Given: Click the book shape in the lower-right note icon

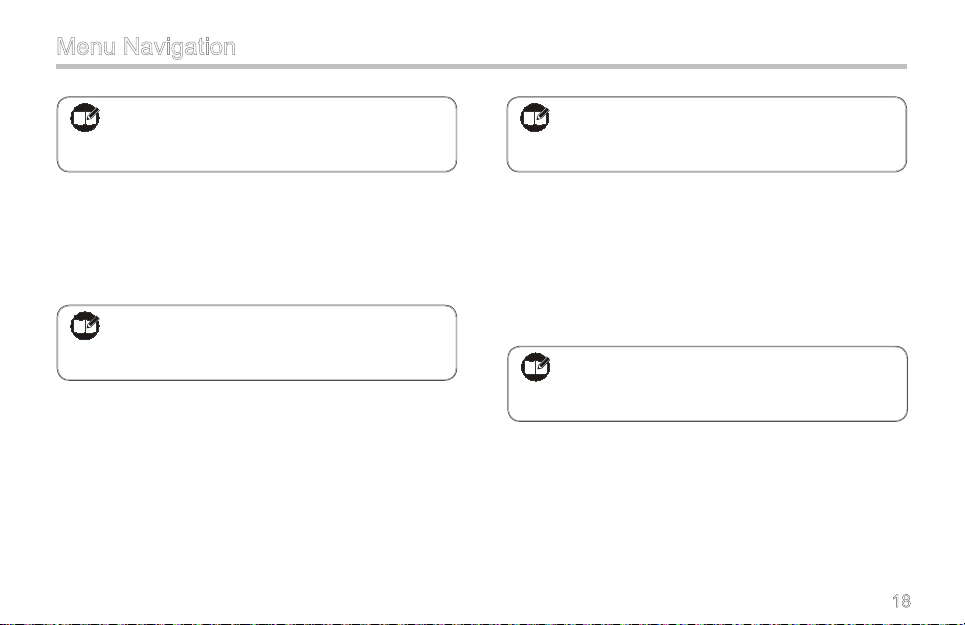Looking at the screenshot, I should coord(535,368).
